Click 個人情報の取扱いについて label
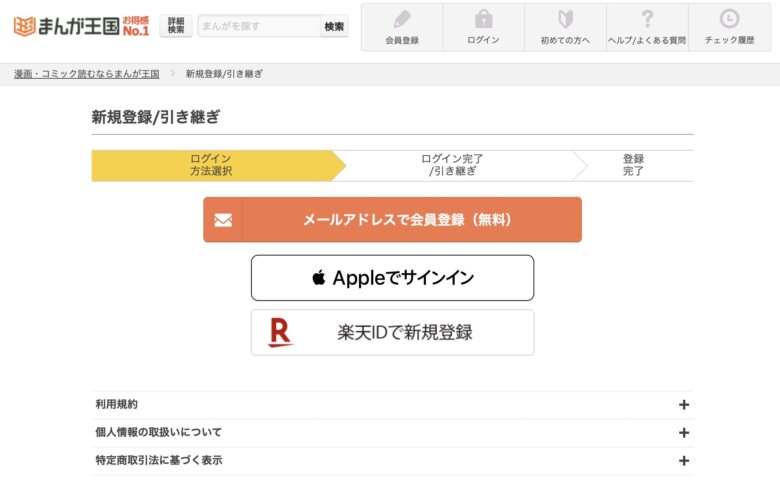The width and height of the screenshot is (780, 480). point(158,432)
